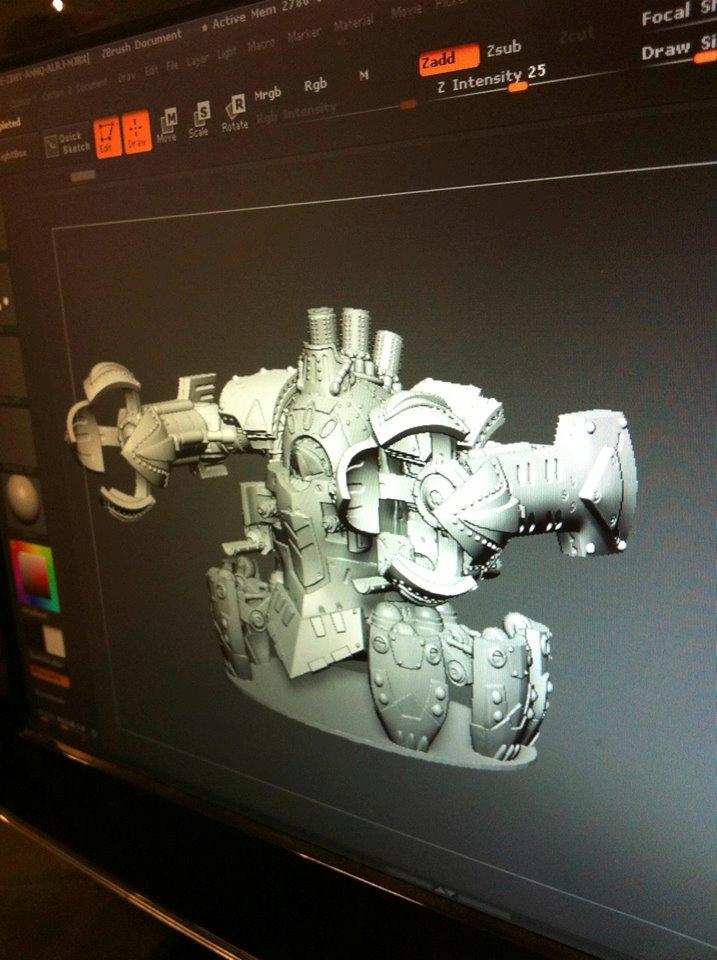Open Quick Sketch mode
The width and height of the screenshot is (717, 960).
(68, 143)
